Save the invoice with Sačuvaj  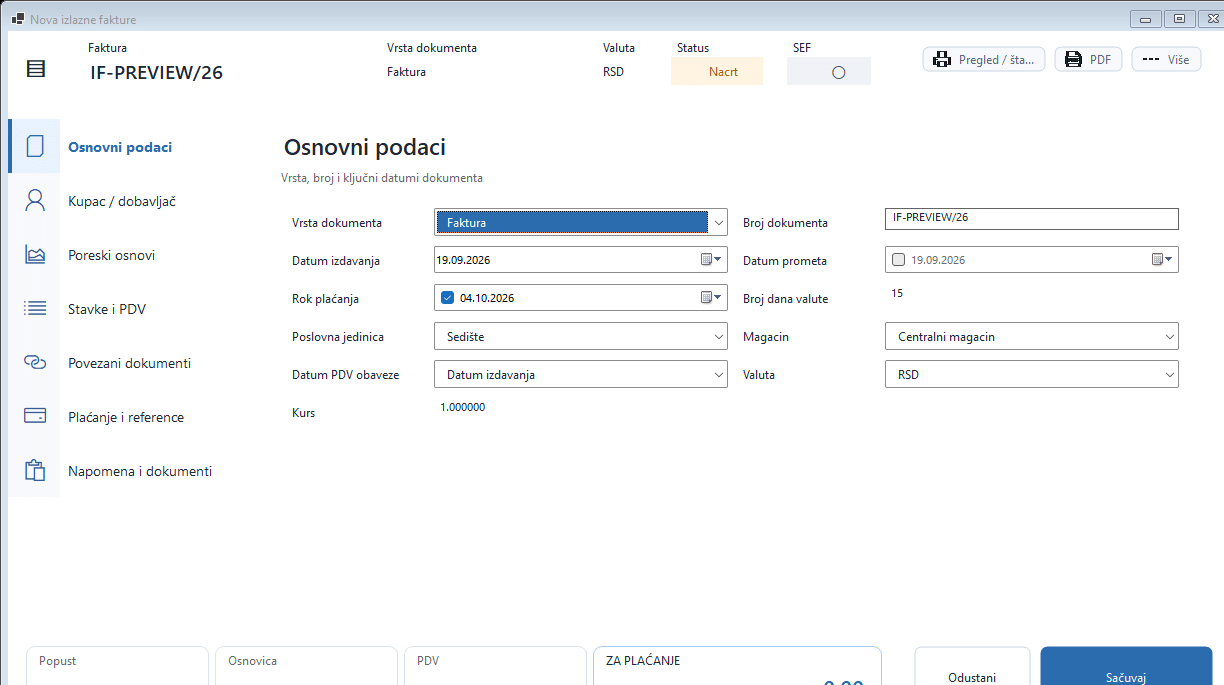1126,667
